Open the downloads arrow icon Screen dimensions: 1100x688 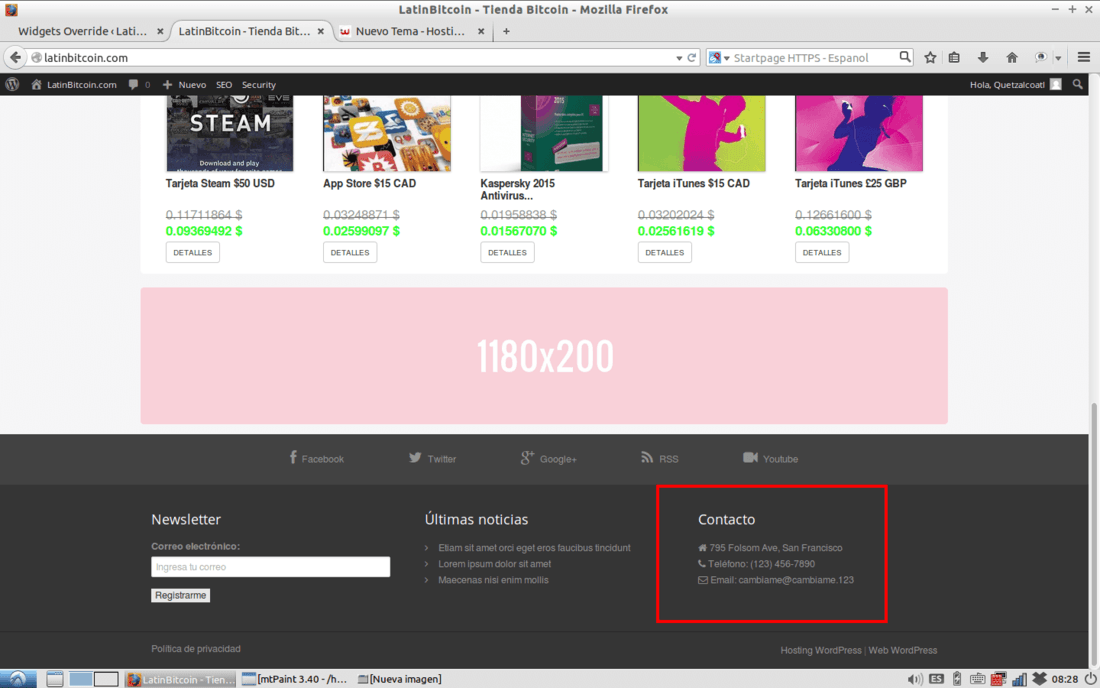pos(983,58)
